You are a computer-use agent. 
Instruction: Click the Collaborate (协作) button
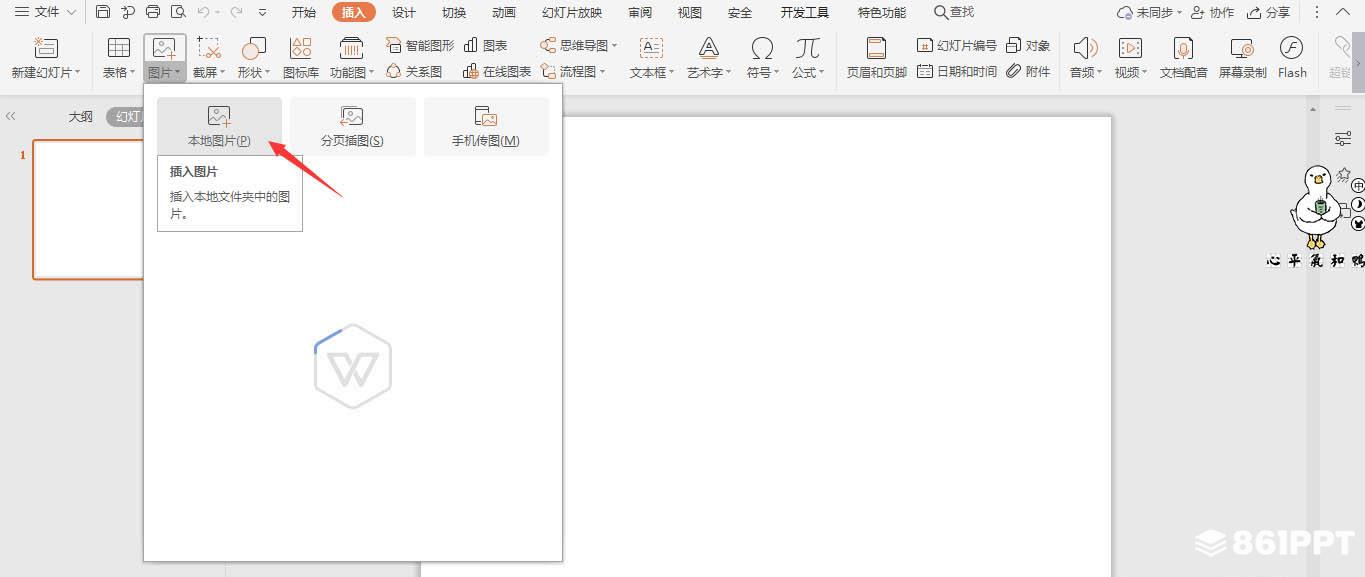click(x=1212, y=12)
